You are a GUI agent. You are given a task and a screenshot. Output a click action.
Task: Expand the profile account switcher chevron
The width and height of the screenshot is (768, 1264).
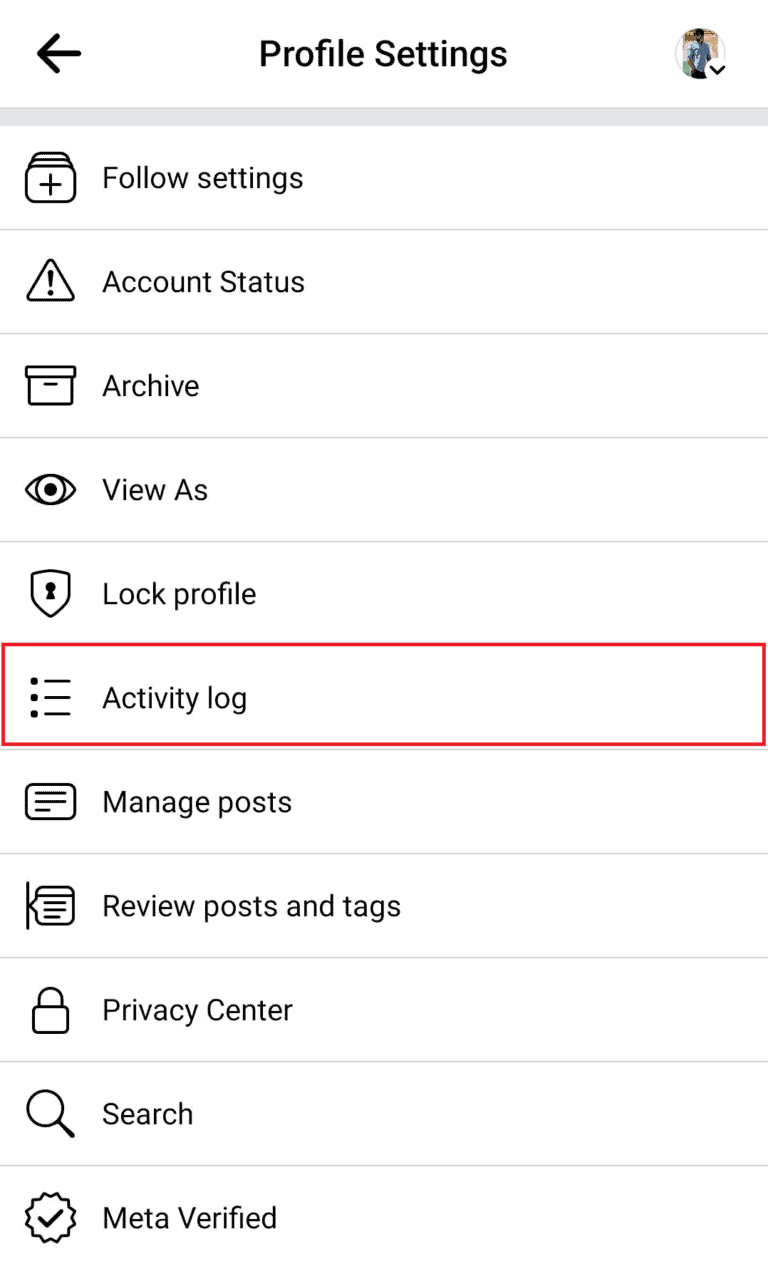click(719, 70)
